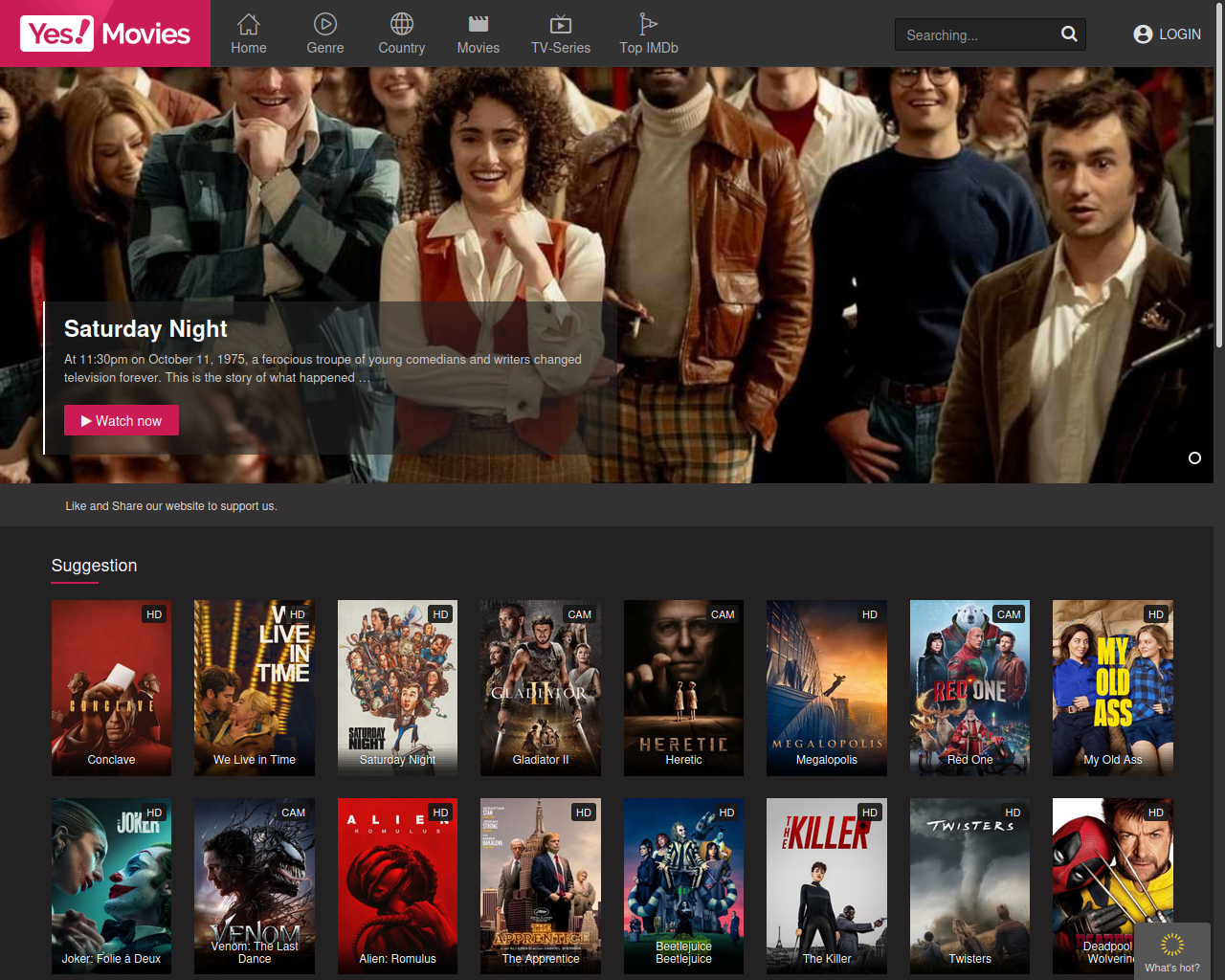Click the Suggestion section heading
Screen dimensions: 1225x980
94,566
